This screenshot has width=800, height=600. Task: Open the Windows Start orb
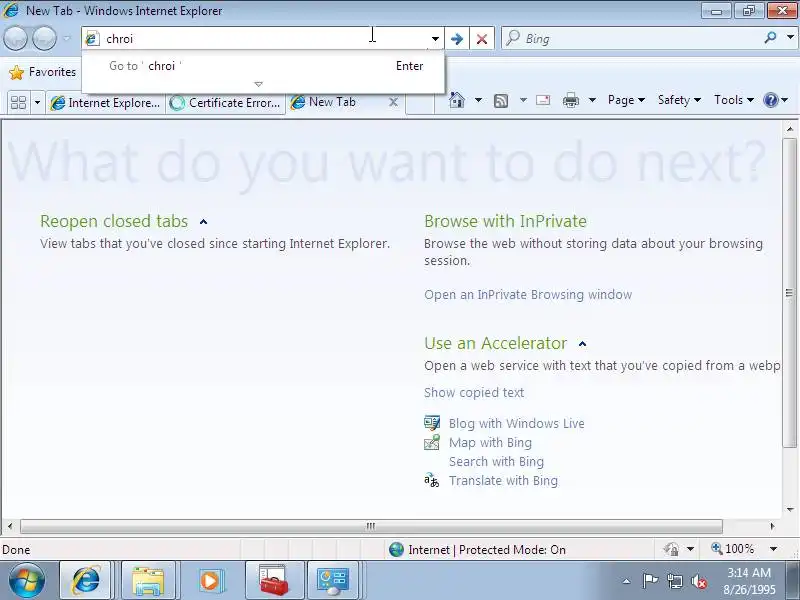point(26,581)
